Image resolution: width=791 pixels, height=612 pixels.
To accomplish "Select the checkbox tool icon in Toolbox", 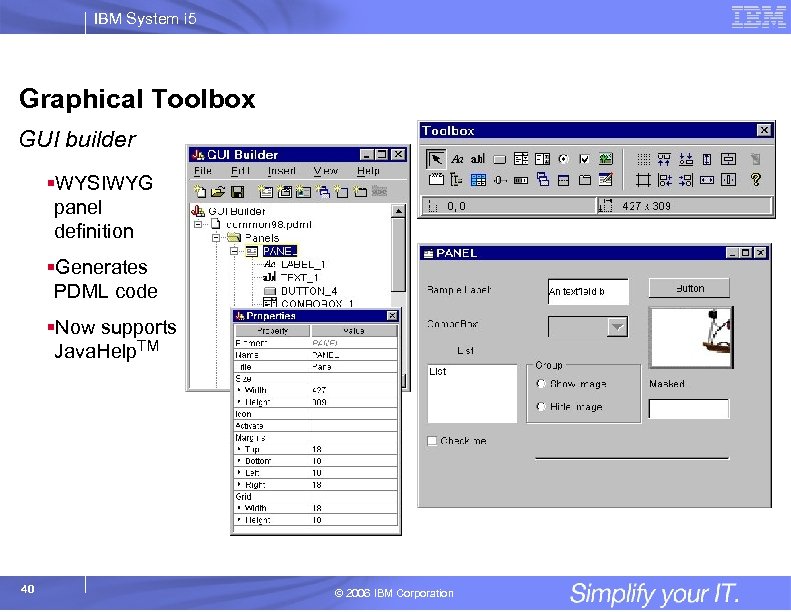I will pyautogui.click(x=584, y=159).
